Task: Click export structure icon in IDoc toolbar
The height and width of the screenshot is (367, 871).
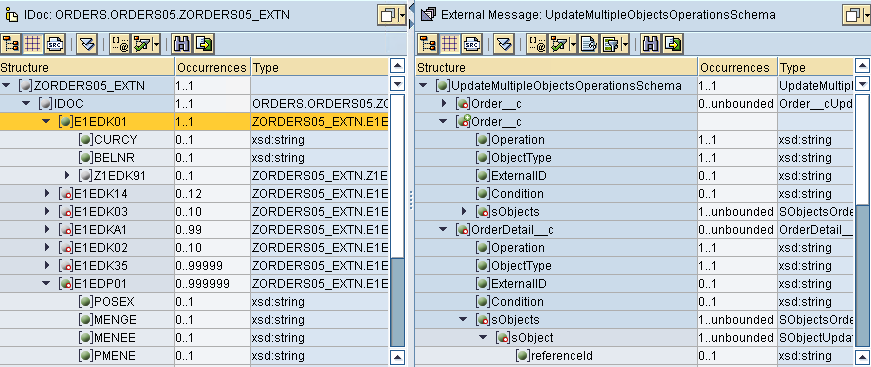Action: (204, 44)
